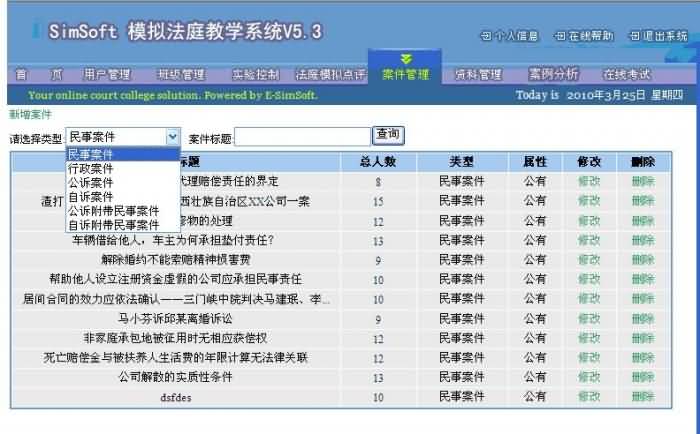Pick 自诉附带民事案件 from the dropdown
The width and height of the screenshot is (700, 434).
[x=114, y=225]
